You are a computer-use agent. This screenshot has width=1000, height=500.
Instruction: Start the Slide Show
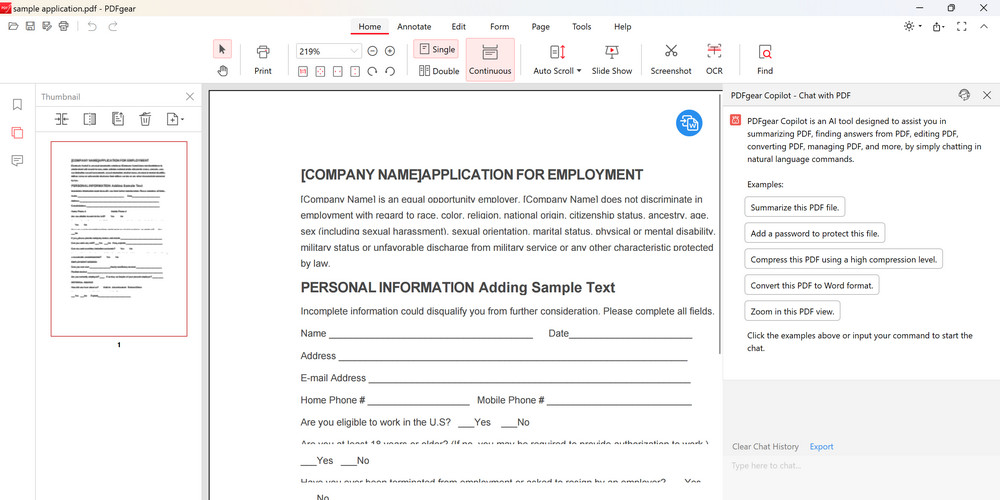click(612, 60)
